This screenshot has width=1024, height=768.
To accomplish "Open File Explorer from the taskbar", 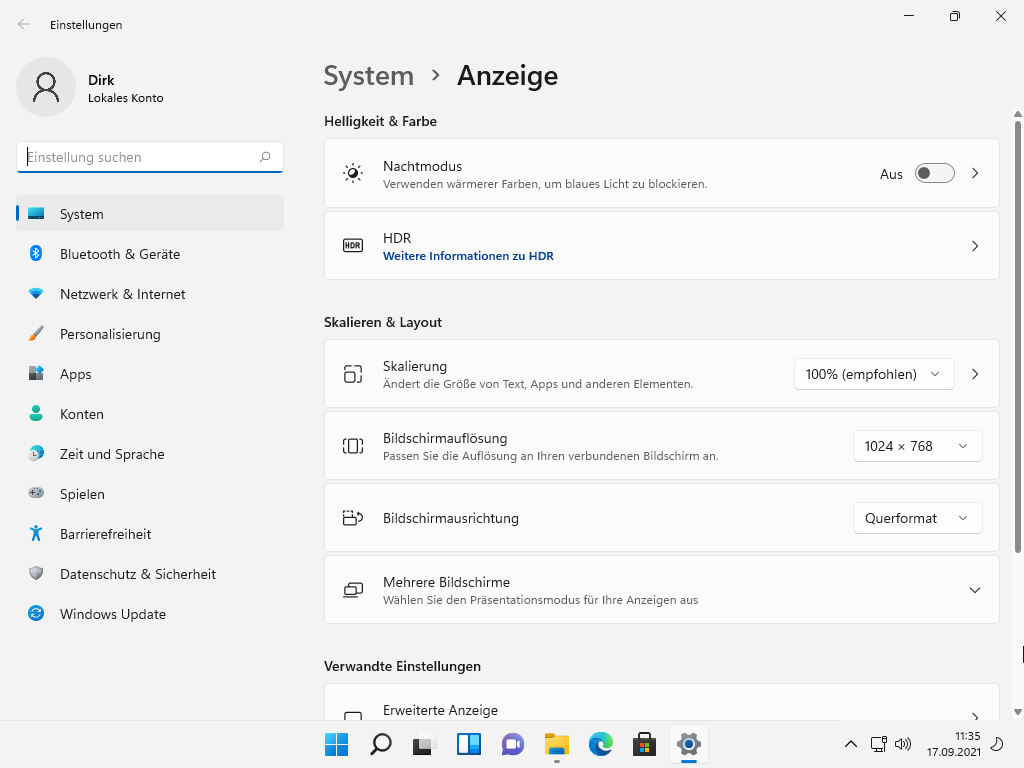I will (556, 744).
